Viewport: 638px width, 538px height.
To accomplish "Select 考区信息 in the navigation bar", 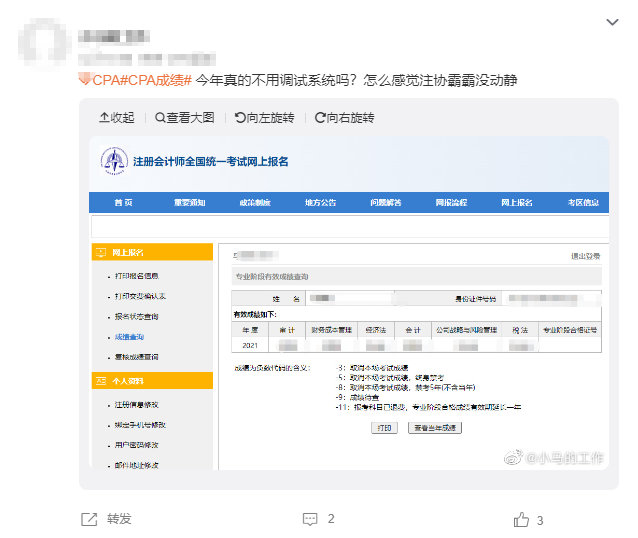I will [583, 202].
